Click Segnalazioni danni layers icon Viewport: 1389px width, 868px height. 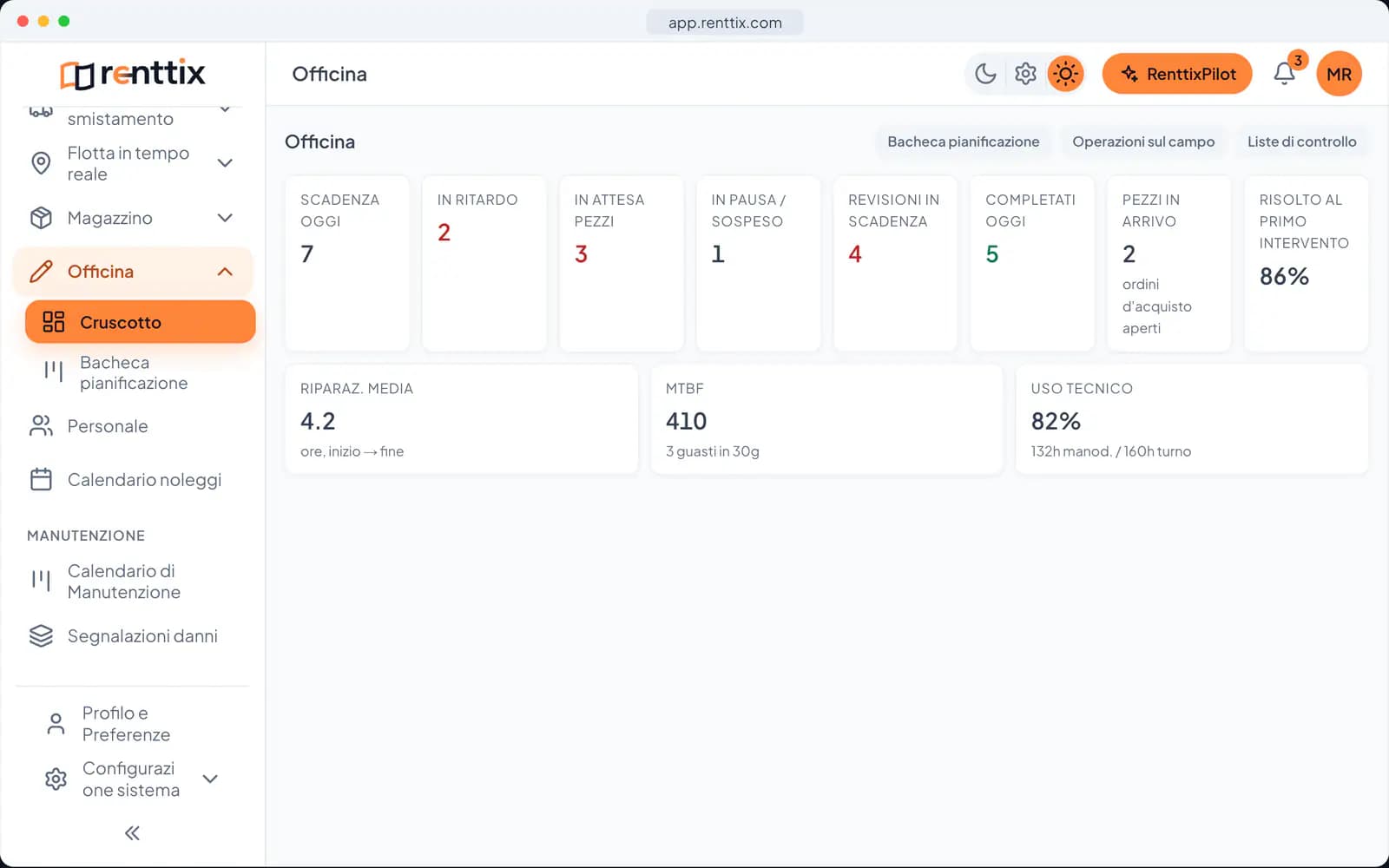[41, 636]
